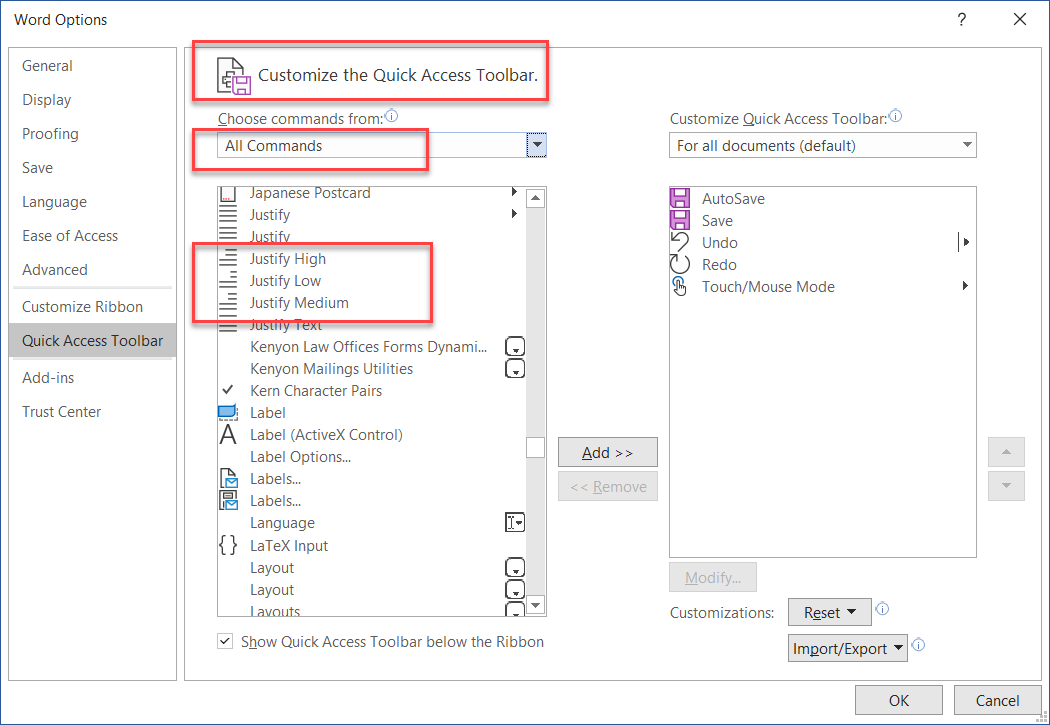Click the Save icon in toolbar list
Screen dimensions: 1050x725
pyautogui.click(x=680, y=220)
